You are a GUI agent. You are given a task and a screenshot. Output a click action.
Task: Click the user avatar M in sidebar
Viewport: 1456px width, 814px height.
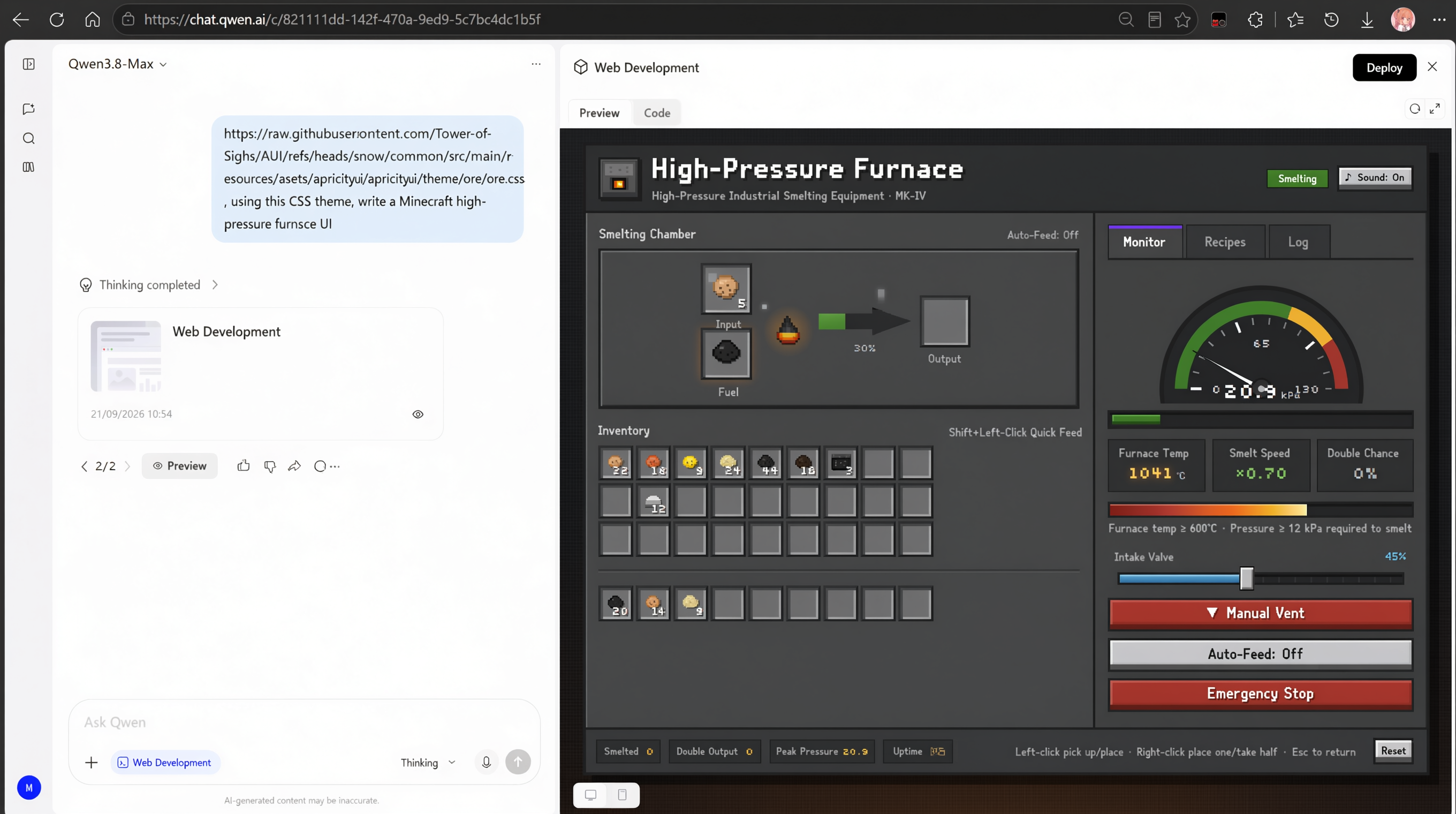point(29,787)
